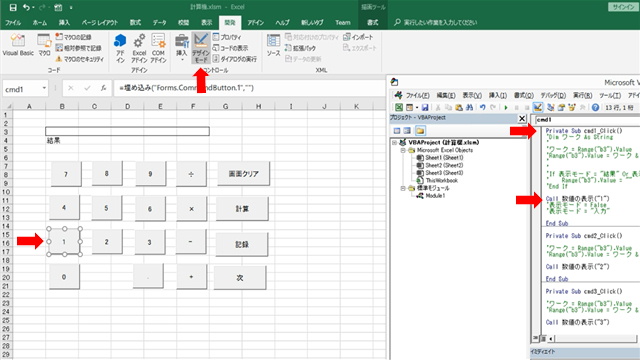Click the 画面クリア button
This screenshot has height=360, width=640.
click(x=243, y=174)
